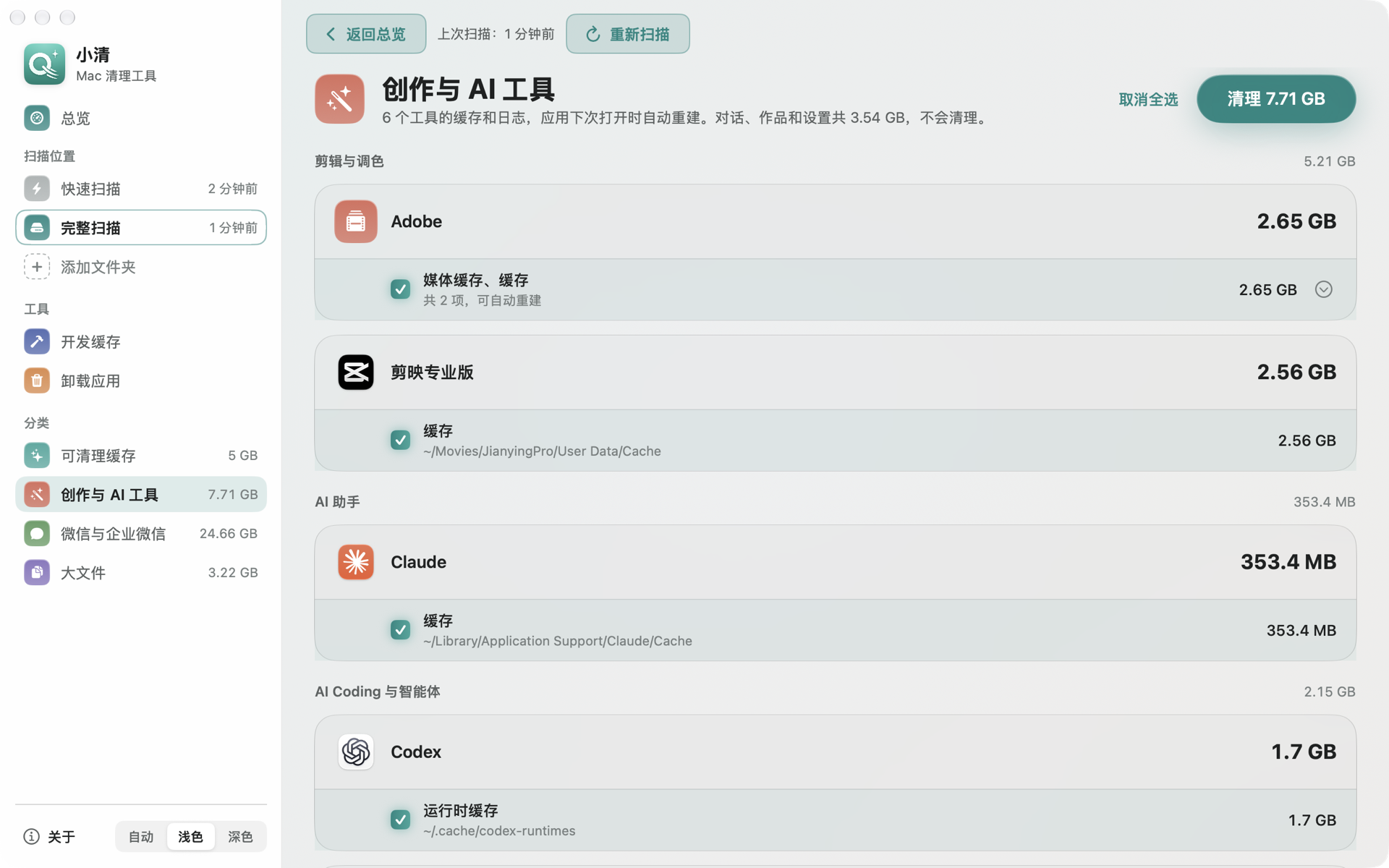
Task: Select the 可清理缓存 sparkle icon
Action: (x=37, y=455)
